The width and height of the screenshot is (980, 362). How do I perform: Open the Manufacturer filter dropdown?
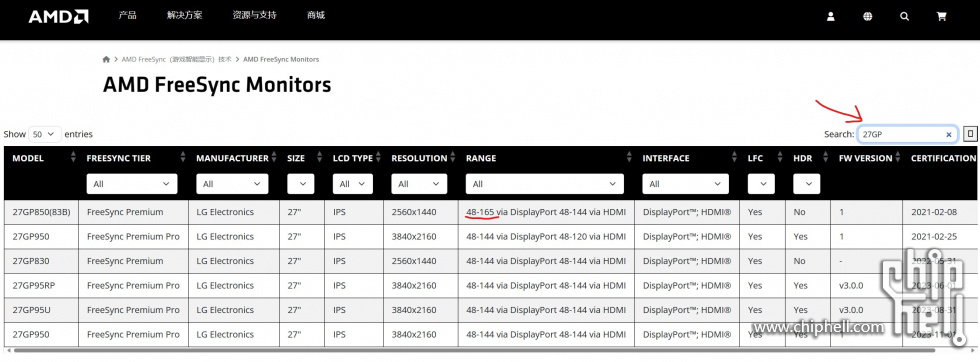click(x=232, y=184)
